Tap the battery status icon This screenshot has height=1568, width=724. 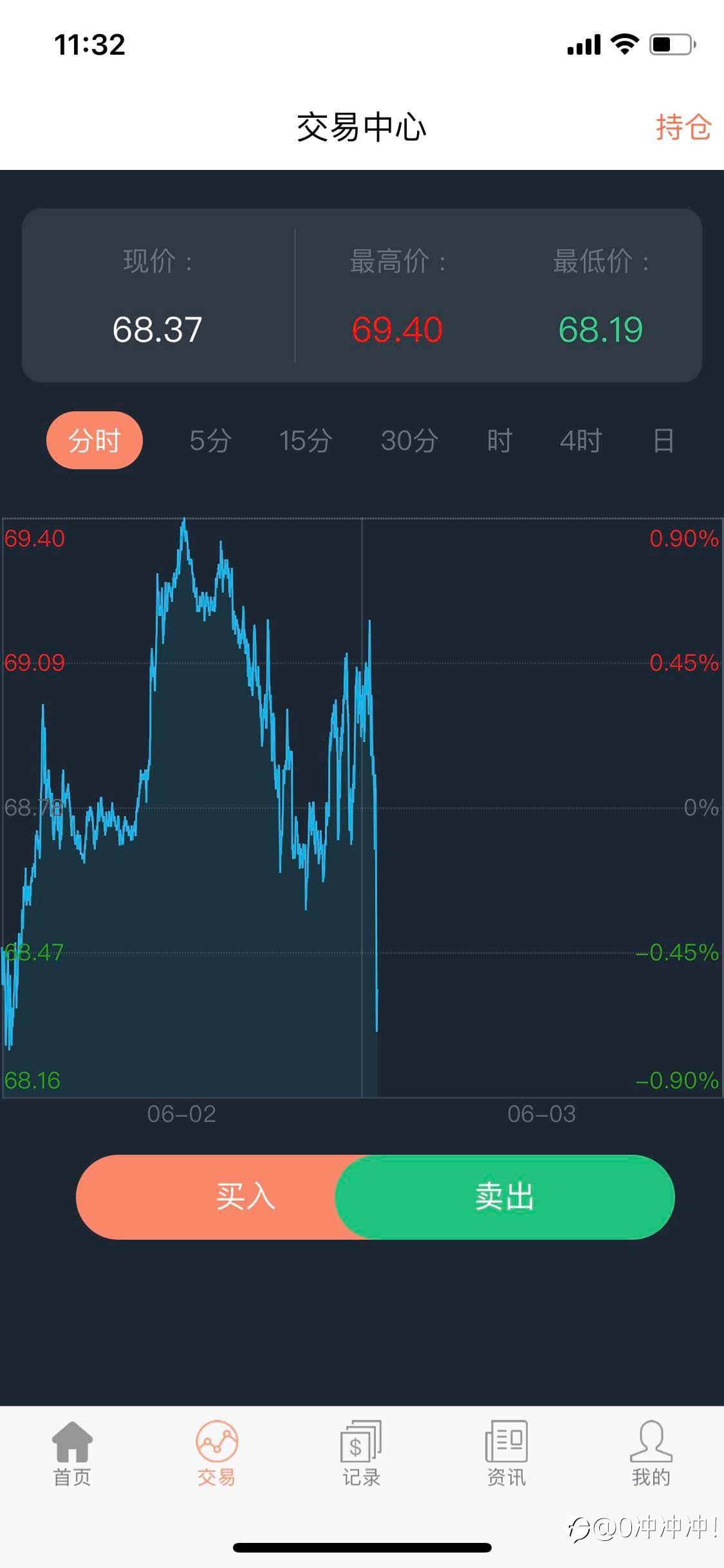point(673,44)
